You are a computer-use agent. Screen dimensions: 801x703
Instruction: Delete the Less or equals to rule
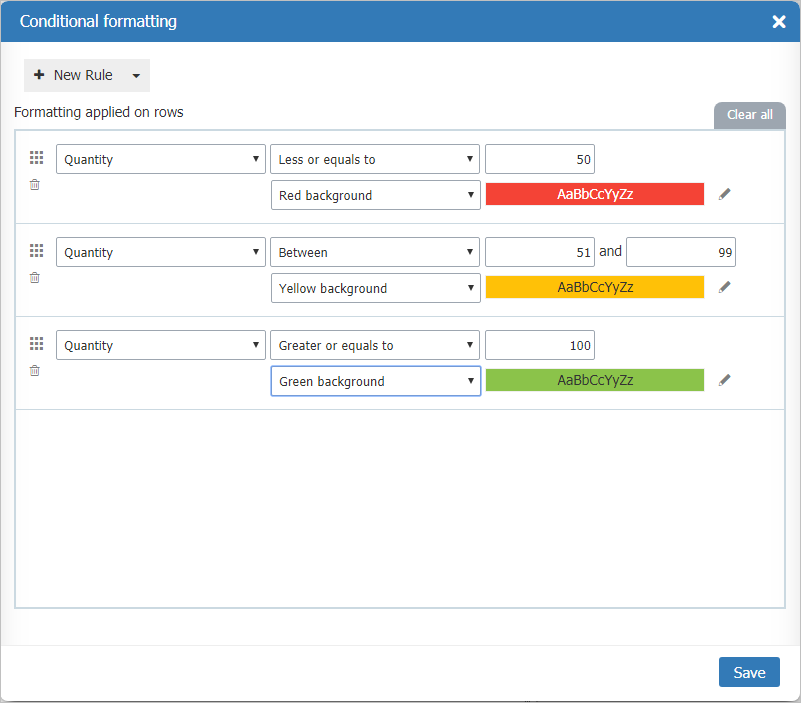point(35,185)
